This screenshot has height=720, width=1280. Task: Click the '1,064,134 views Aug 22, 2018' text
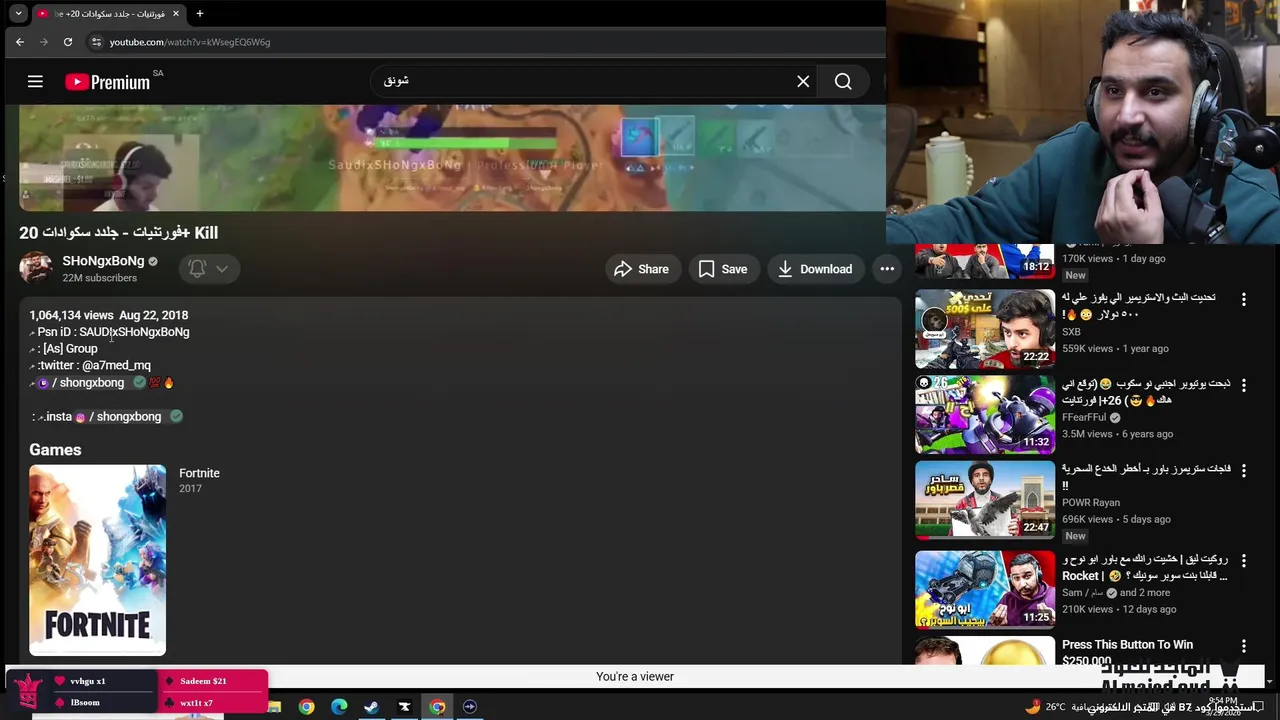108,315
